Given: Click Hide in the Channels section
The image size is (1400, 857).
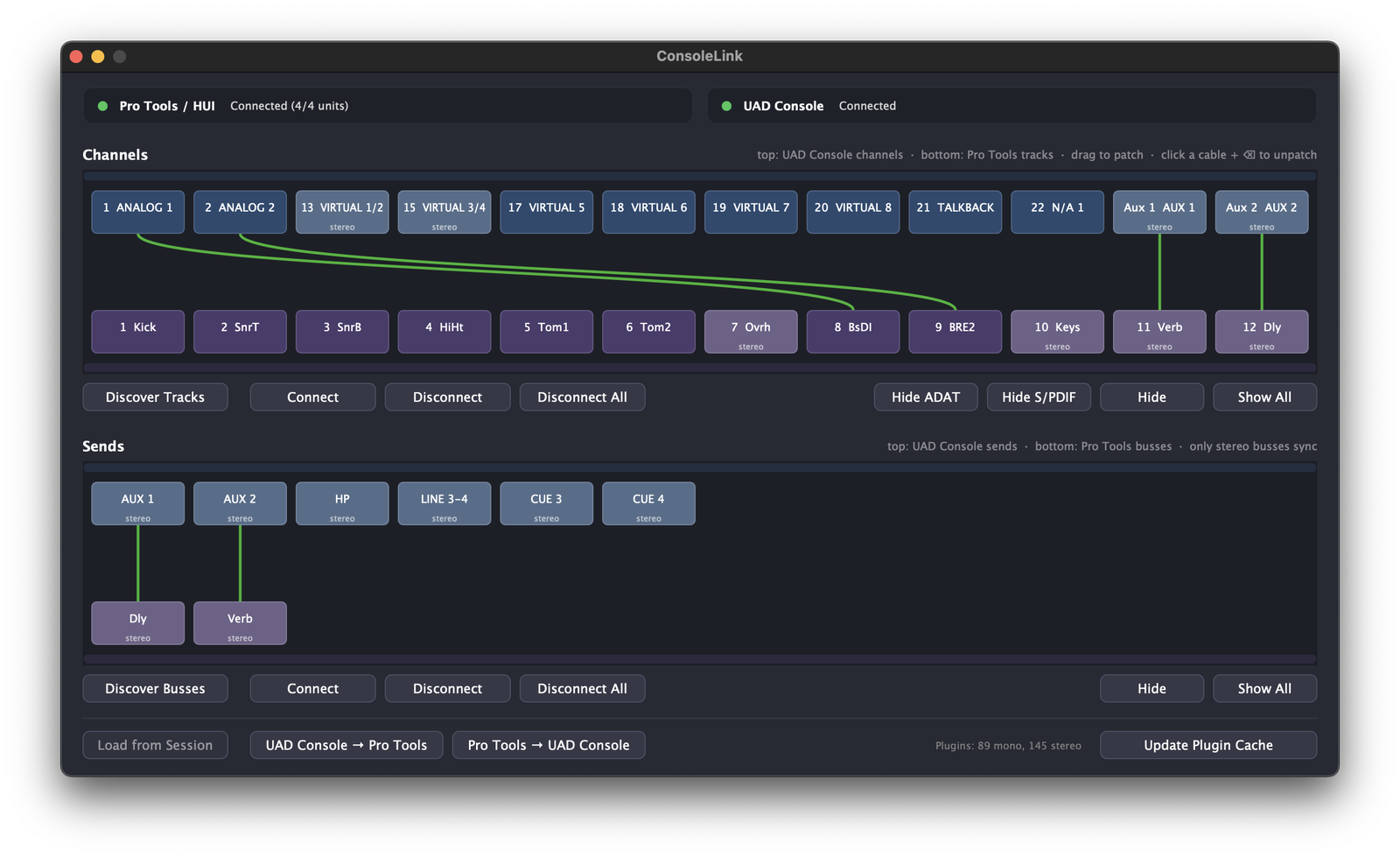Looking at the screenshot, I should [1151, 397].
